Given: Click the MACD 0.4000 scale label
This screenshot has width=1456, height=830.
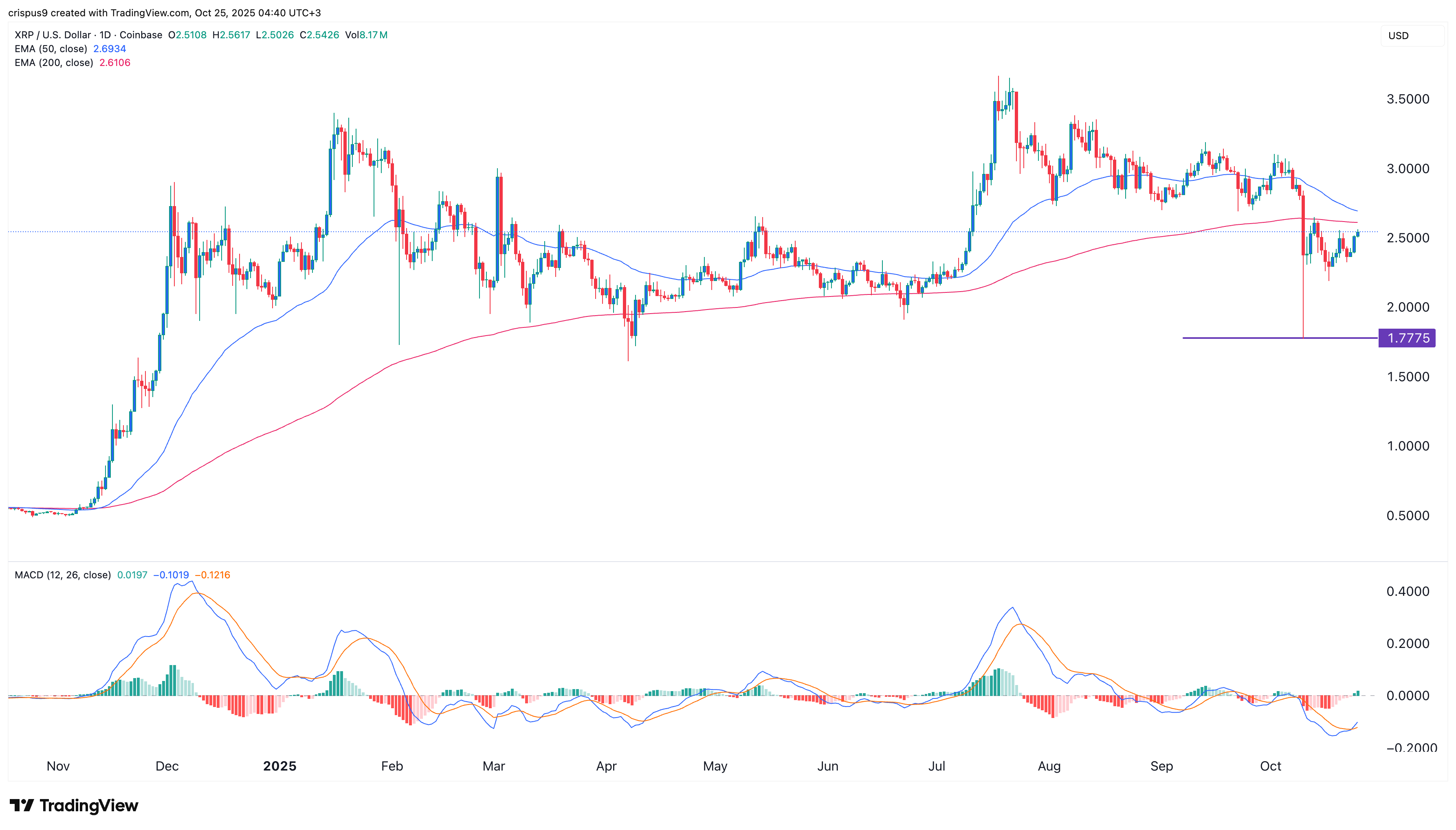Looking at the screenshot, I should pyautogui.click(x=1408, y=591).
